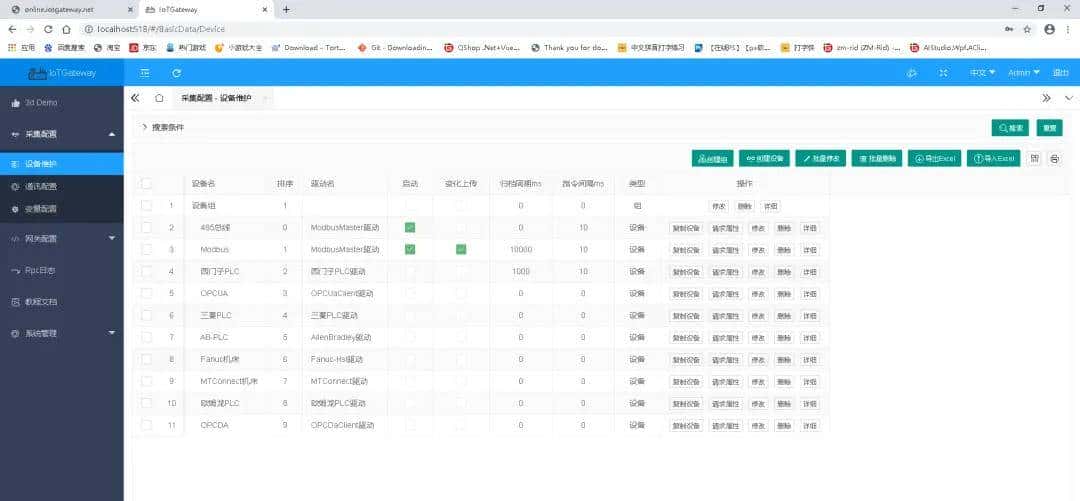Viewport: 1080px width, 501px height.
Task: Click the 创建设备 button
Action: (x=765, y=159)
